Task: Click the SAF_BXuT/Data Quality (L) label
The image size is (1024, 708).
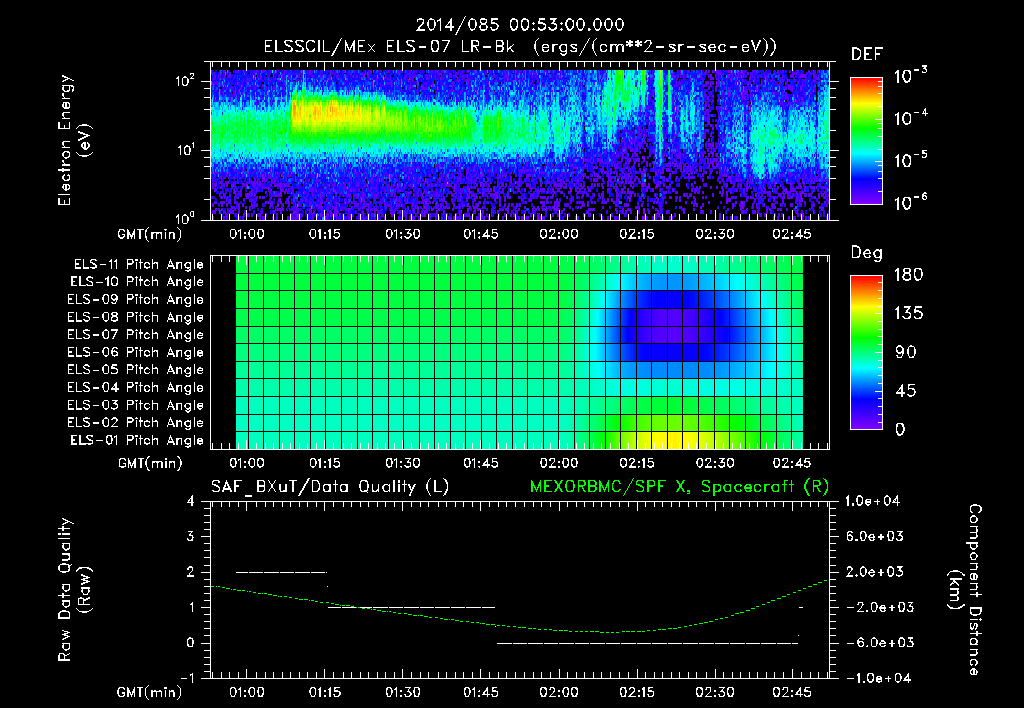Action: tap(330, 487)
